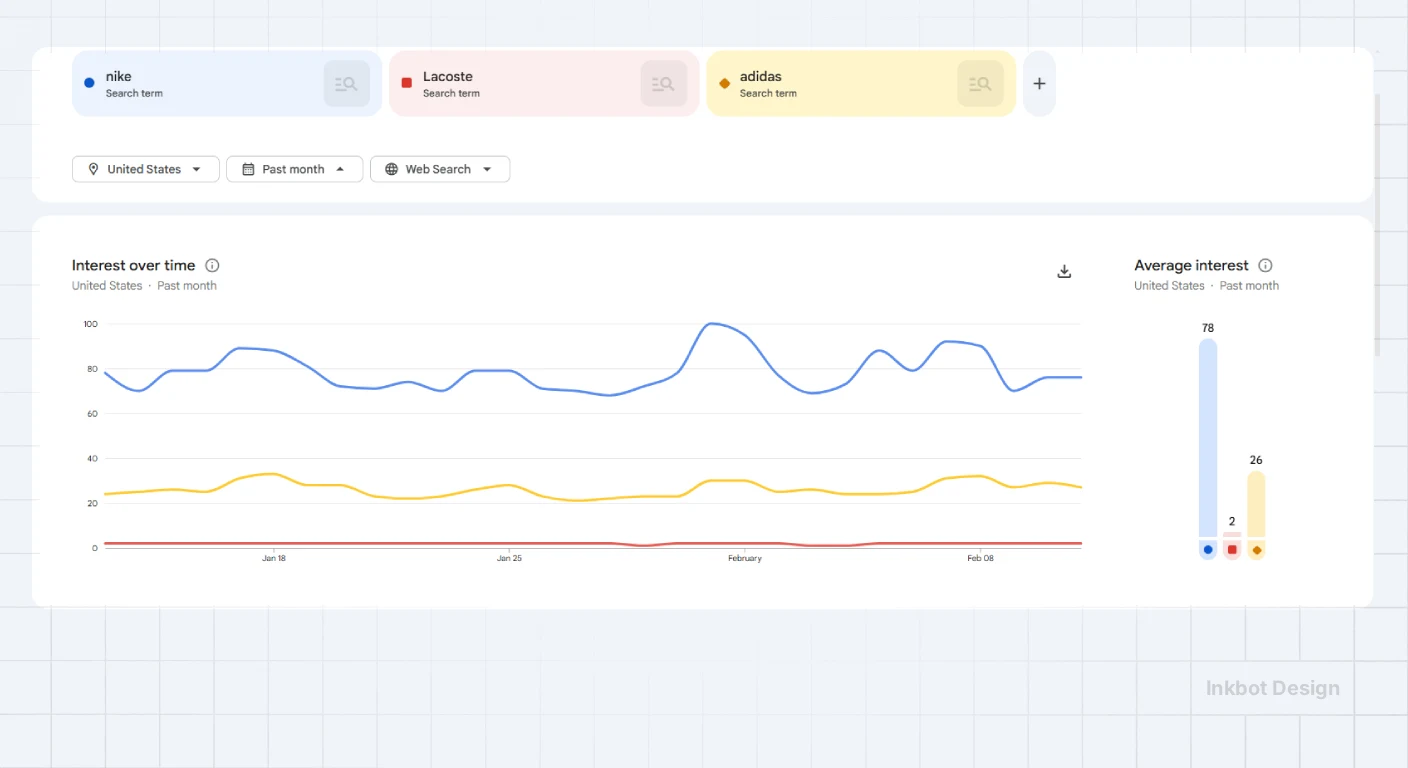Show info for Interest over time
Viewport: 1408px width, 768px height.
pyautogui.click(x=212, y=265)
